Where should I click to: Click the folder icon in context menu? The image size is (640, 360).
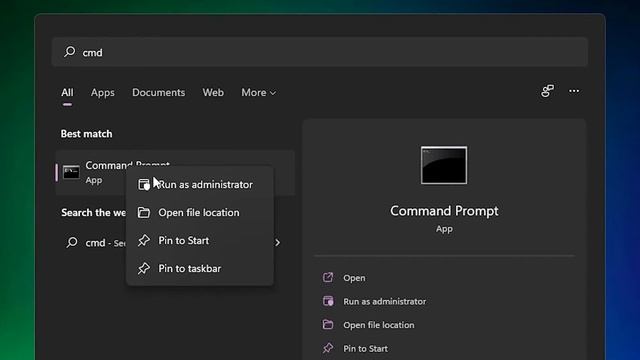pos(144,212)
